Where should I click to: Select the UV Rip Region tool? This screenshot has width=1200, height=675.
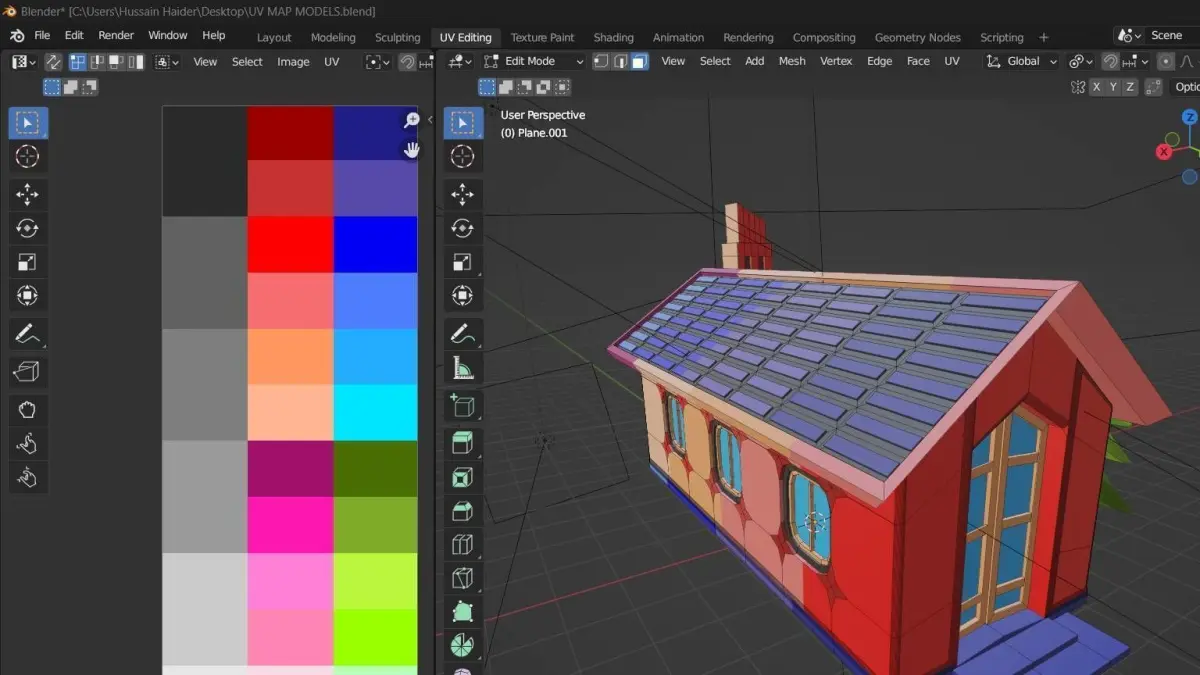pyautogui.click(x=27, y=372)
